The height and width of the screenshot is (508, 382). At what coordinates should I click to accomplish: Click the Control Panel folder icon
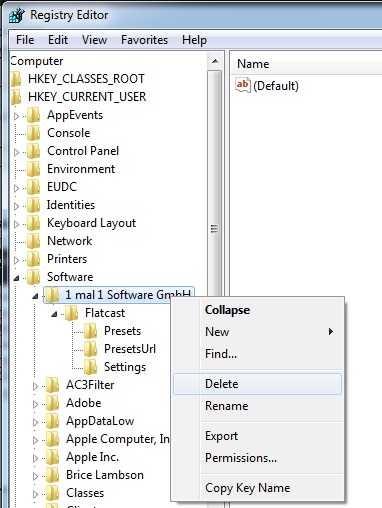click(x=34, y=151)
